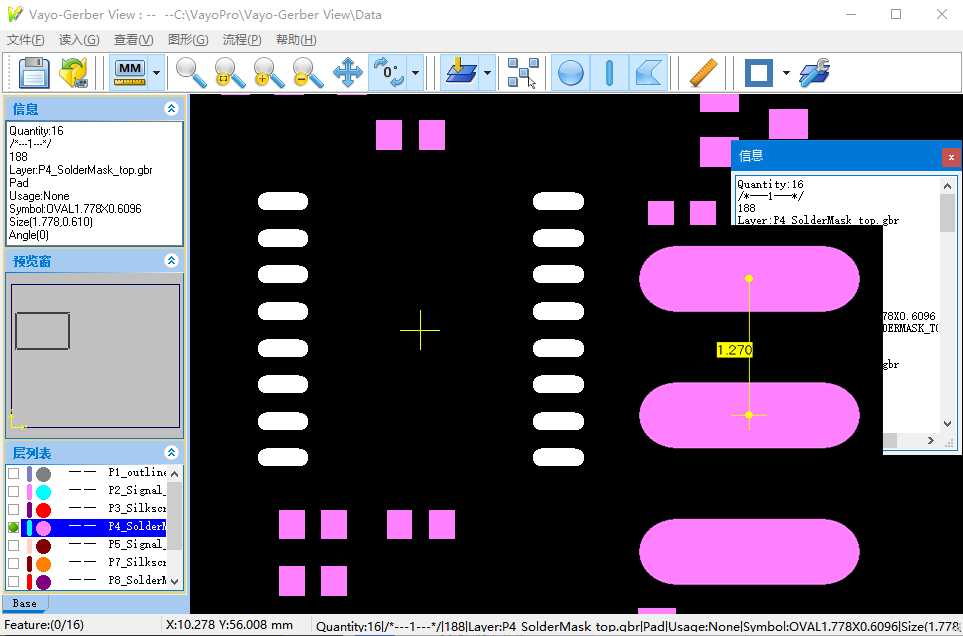963x636 pixels.
Task: Click the Base tab below layer list
Action: pos(25,603)
